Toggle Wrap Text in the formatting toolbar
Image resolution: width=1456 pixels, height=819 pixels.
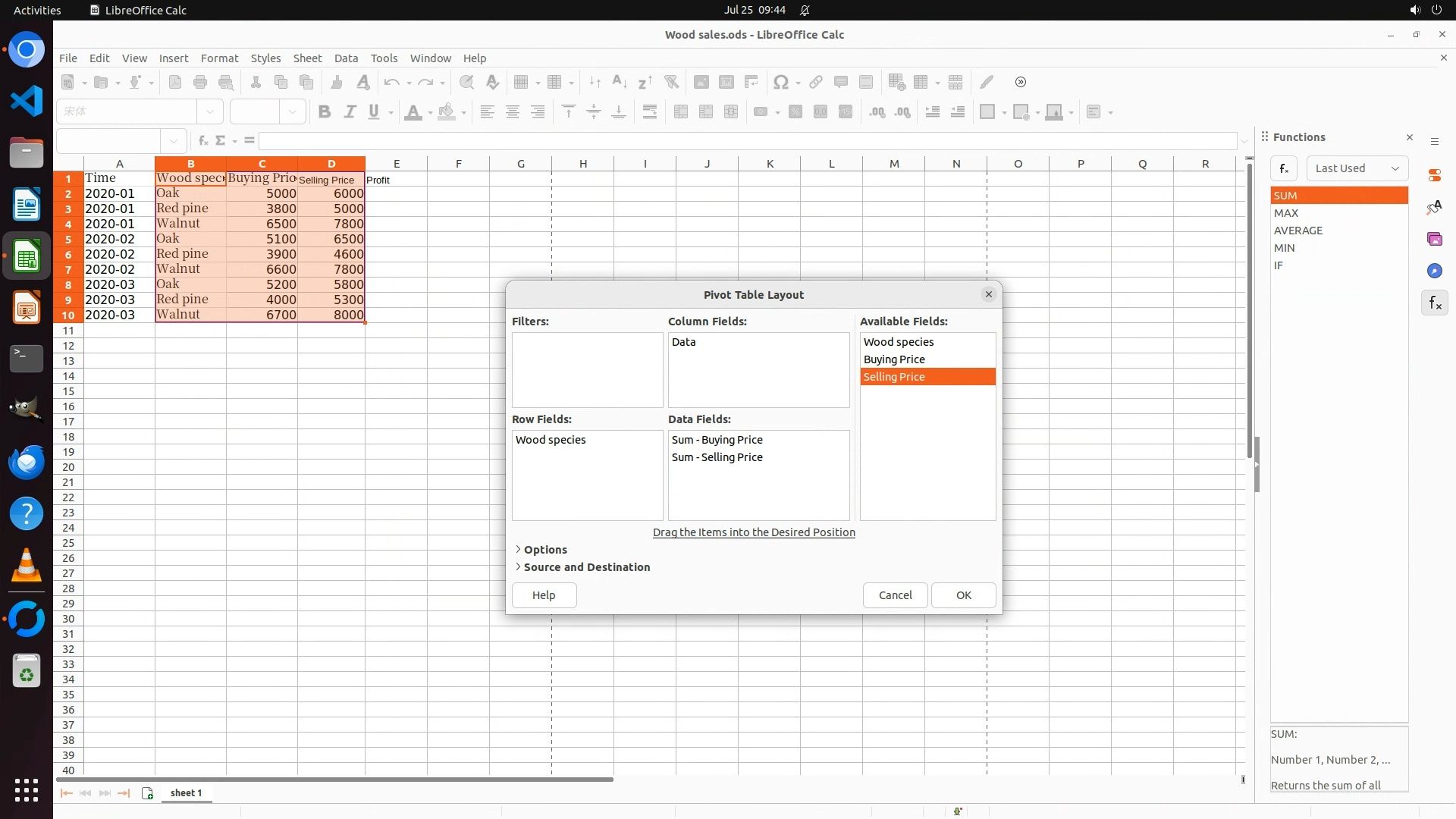coord(650,111)
